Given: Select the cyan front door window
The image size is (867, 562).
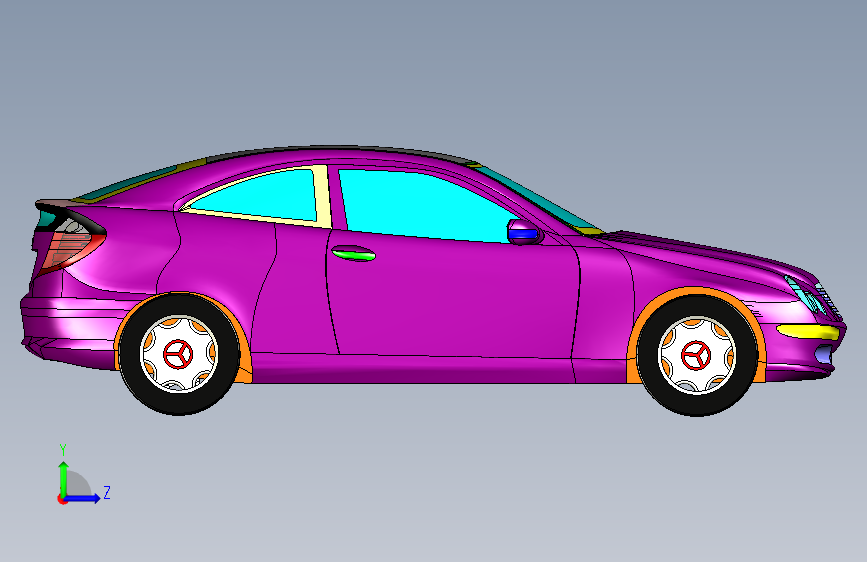Looking at the screenshot, I should tap(425, 205).
